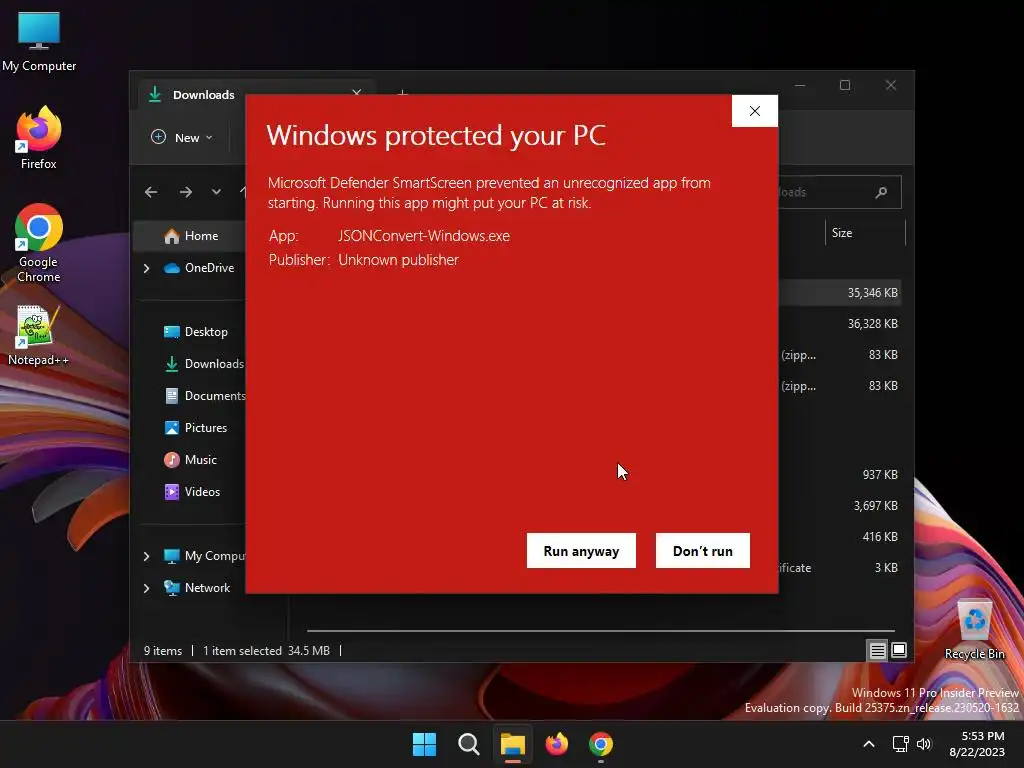
Task: Open network status tray icon
Action: pos(901,744)
